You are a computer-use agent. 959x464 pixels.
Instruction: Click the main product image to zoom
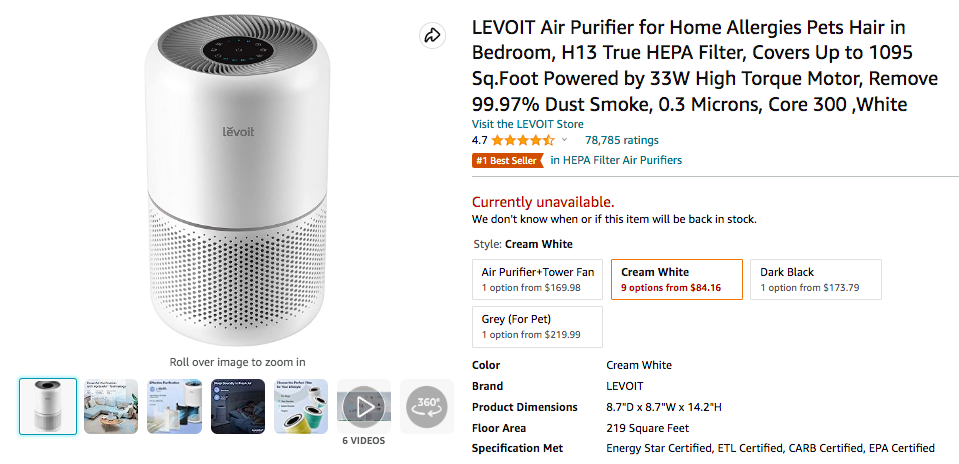point(238,180)
